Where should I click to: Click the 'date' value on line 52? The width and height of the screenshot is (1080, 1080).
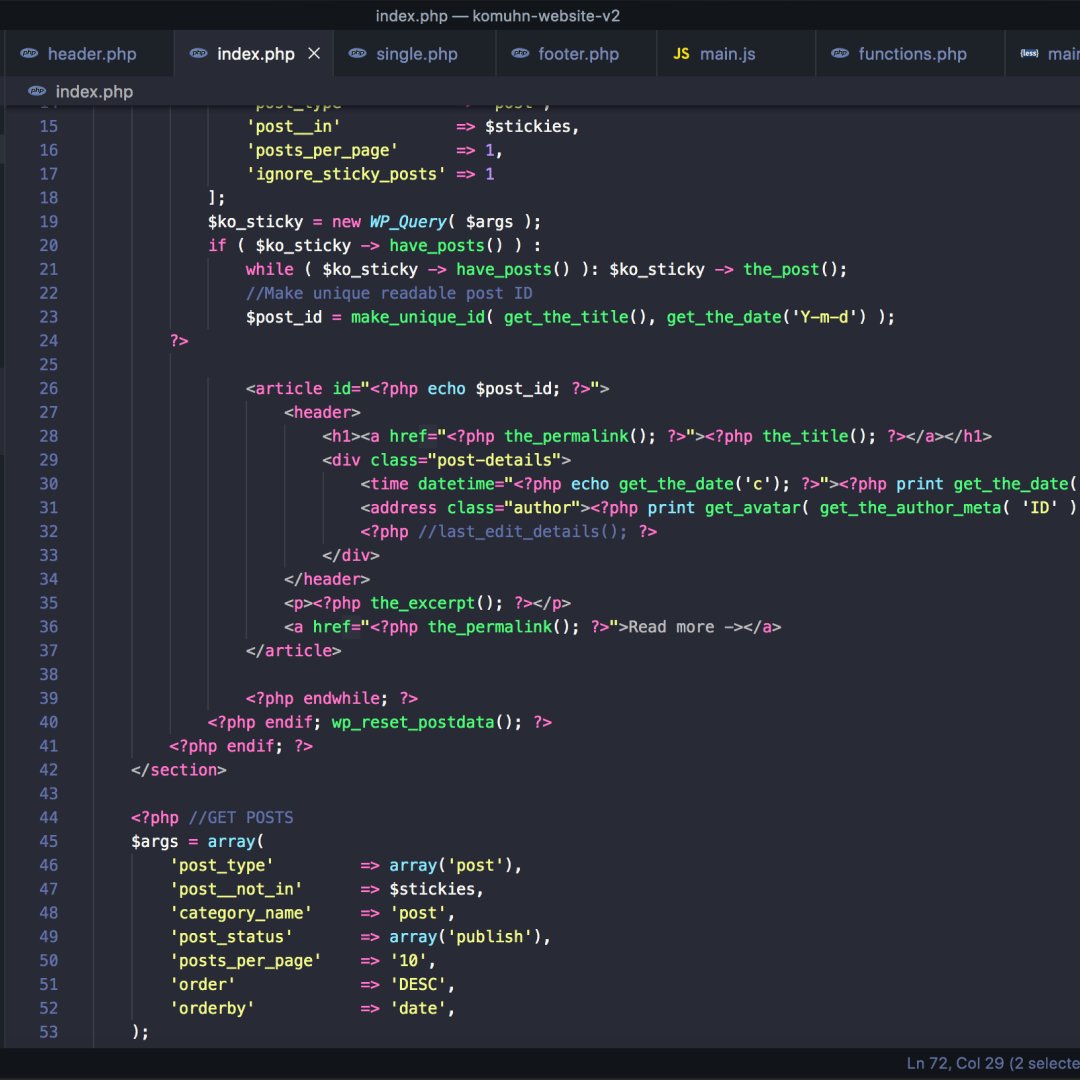(418, 1008)
